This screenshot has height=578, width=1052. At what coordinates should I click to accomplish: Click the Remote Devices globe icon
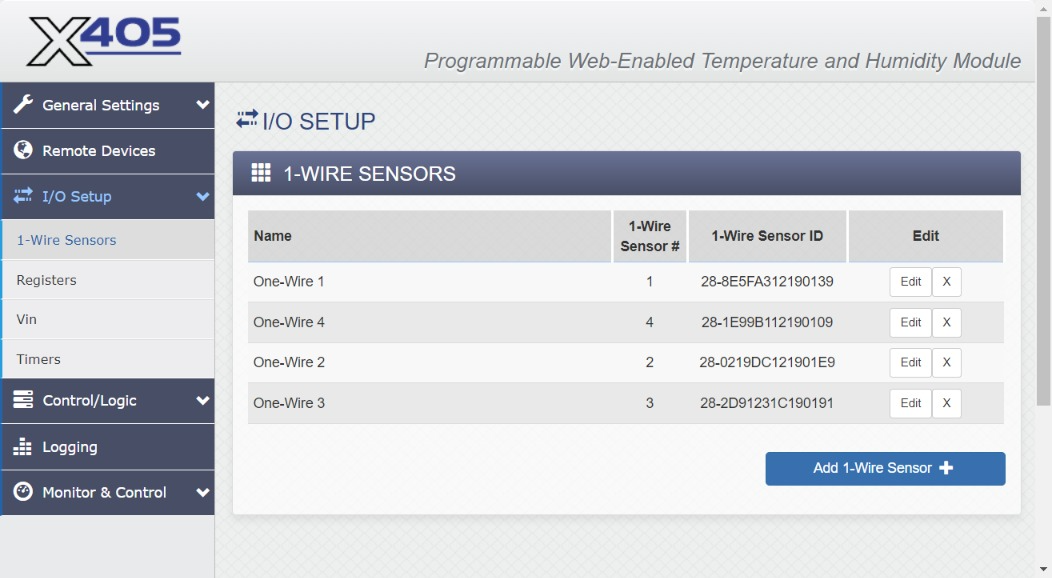click(23, 151)
